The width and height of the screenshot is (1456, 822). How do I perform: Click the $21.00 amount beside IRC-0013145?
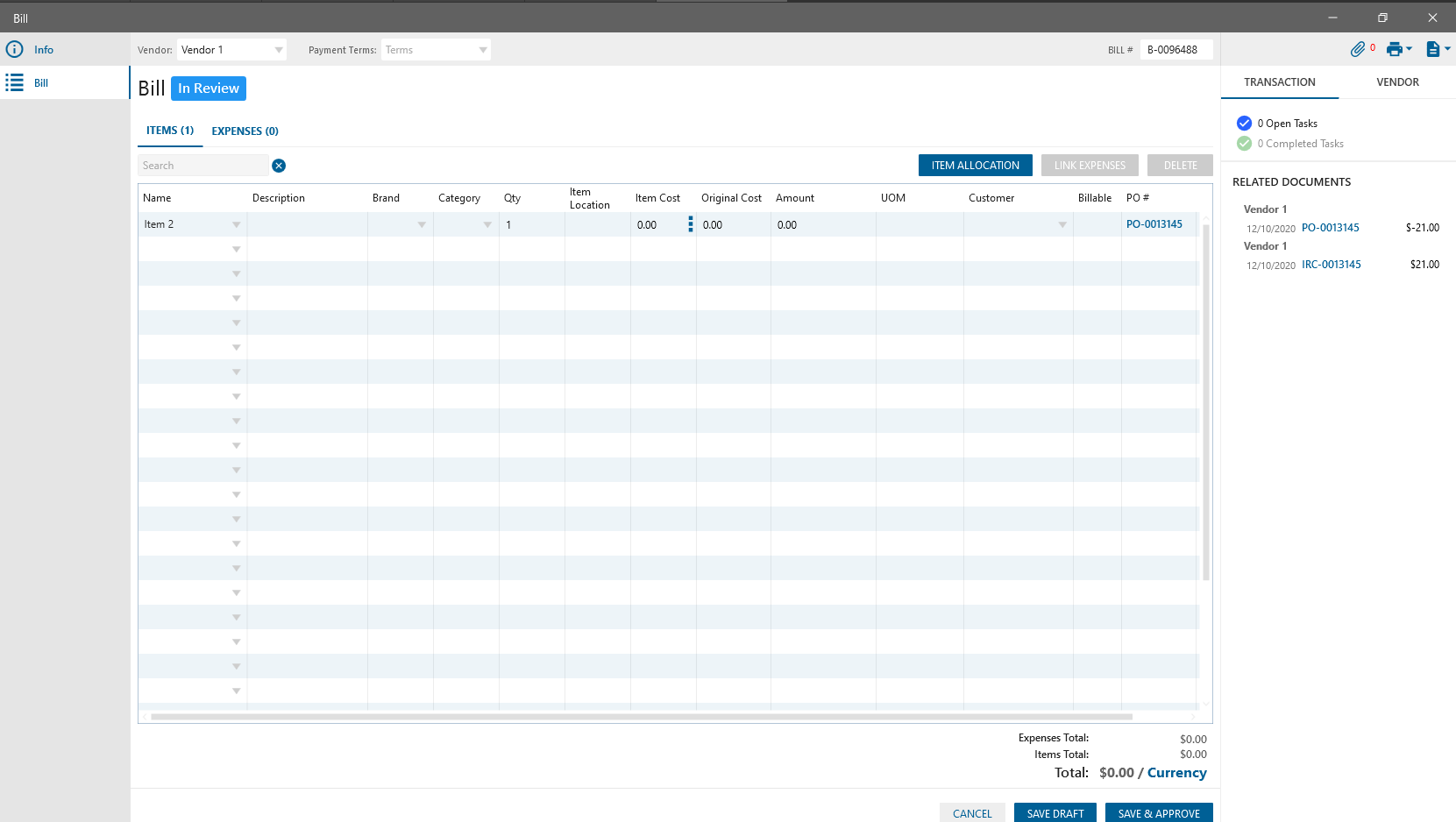[1424, 265]
